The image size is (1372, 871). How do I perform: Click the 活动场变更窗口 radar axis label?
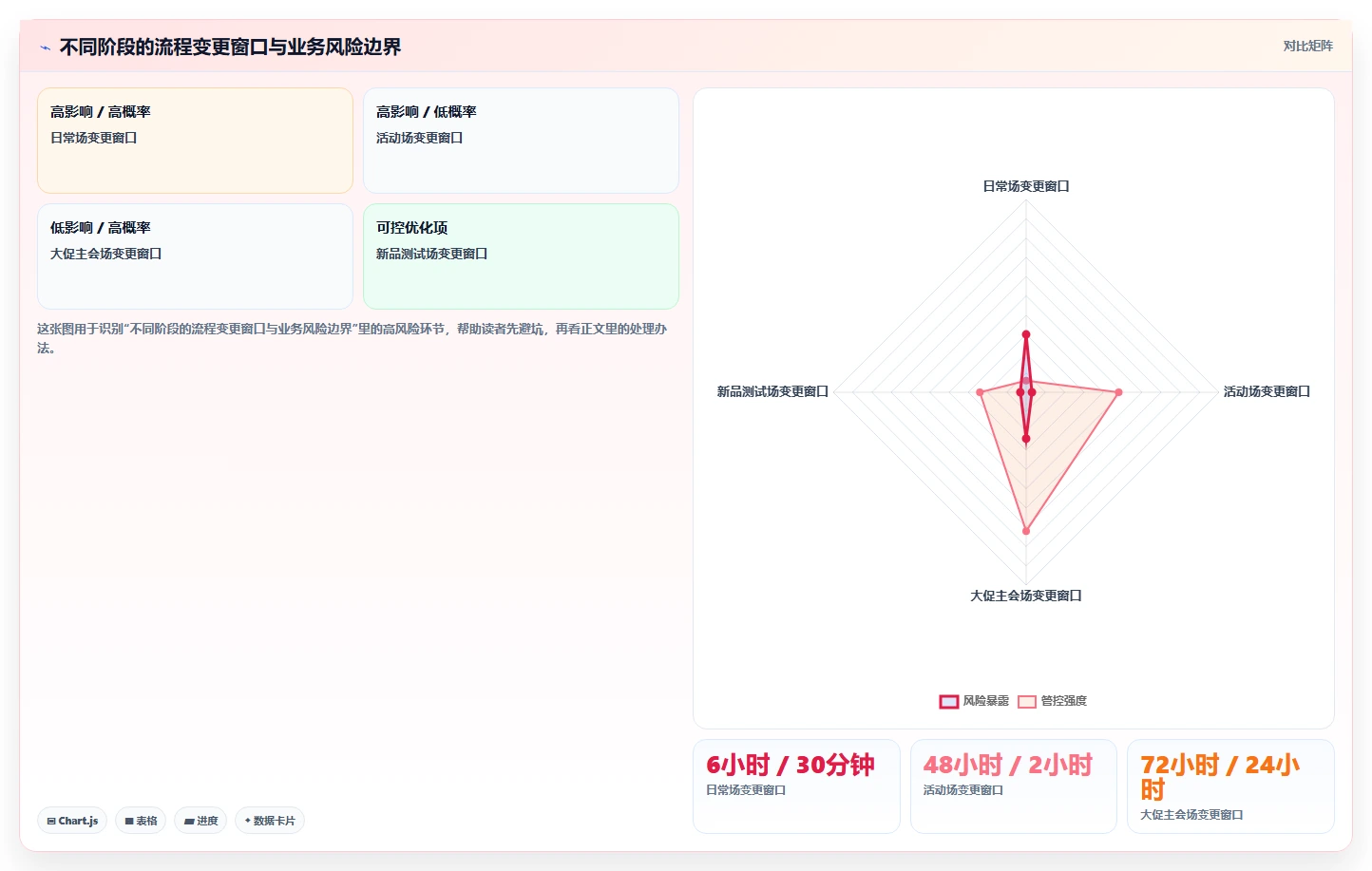pyautogui.click(x=1267, y=391)
